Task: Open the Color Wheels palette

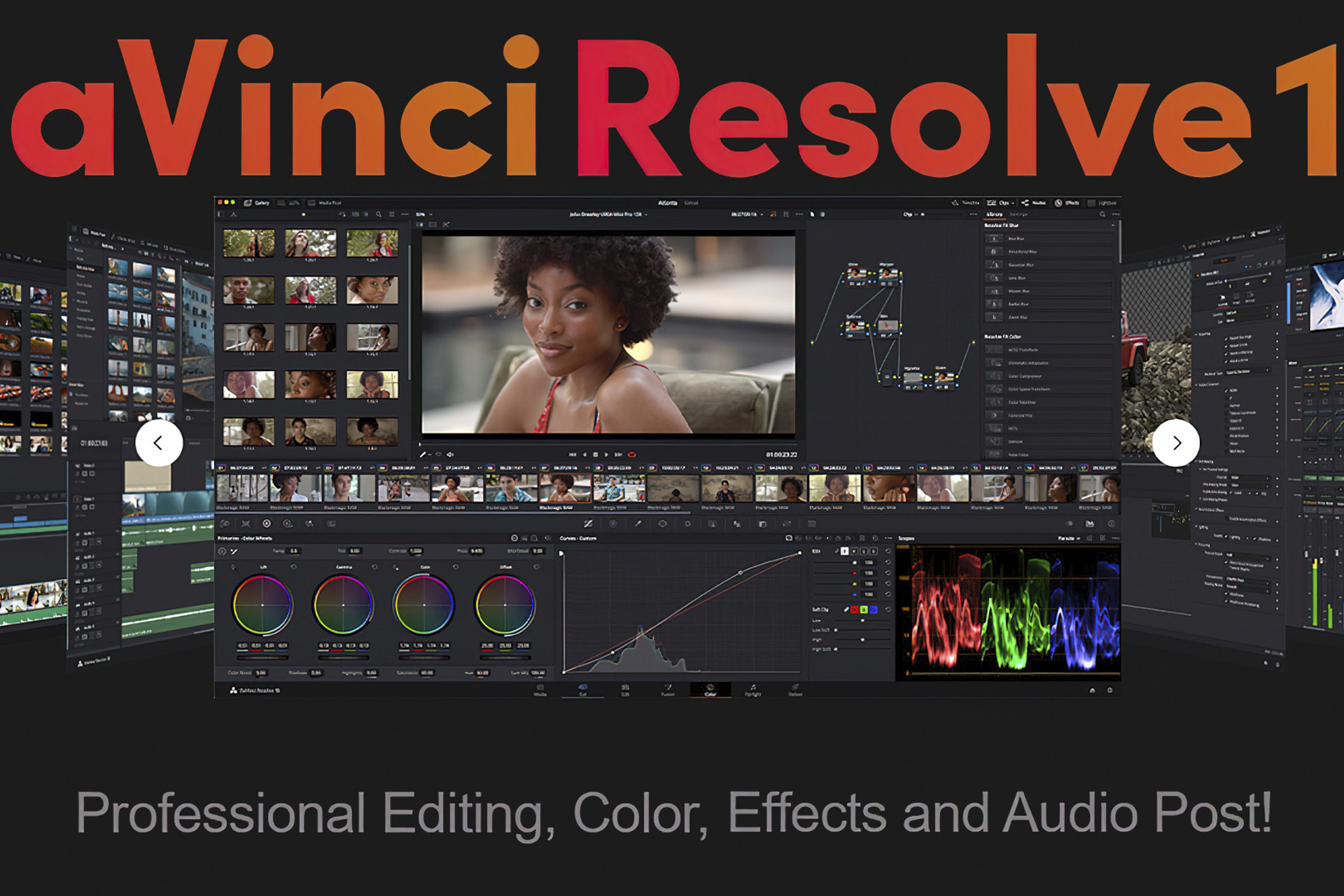Action: [x=267, y=524]
